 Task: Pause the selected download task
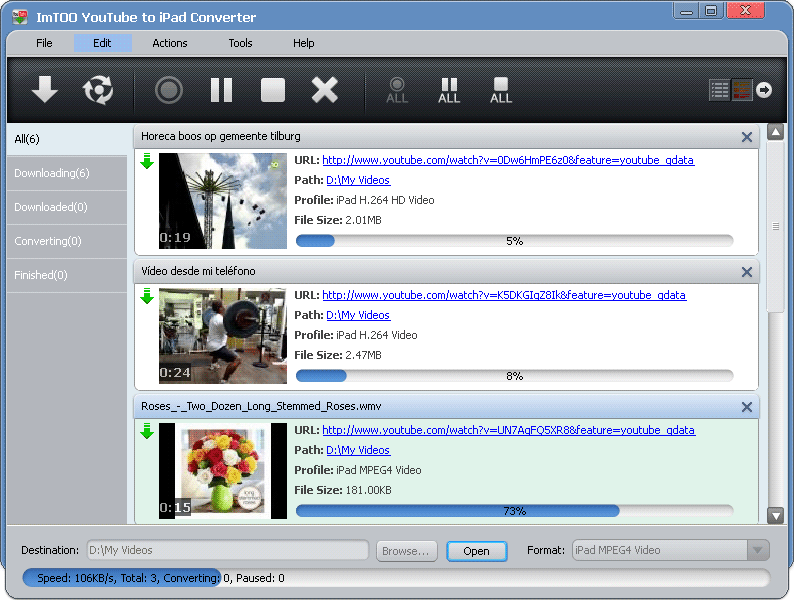point(221,90)
